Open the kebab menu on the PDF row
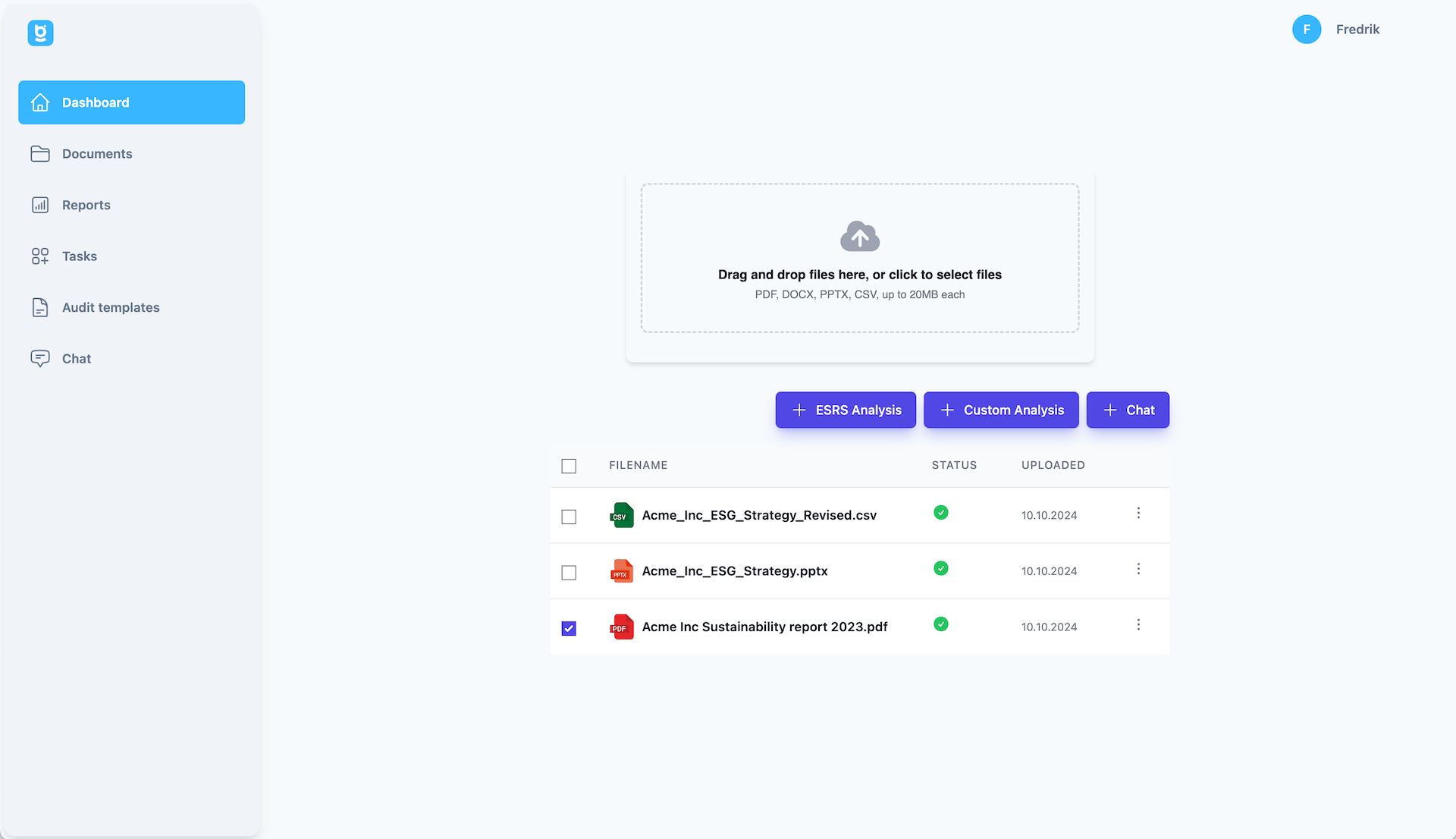 tap(1138, 625)
